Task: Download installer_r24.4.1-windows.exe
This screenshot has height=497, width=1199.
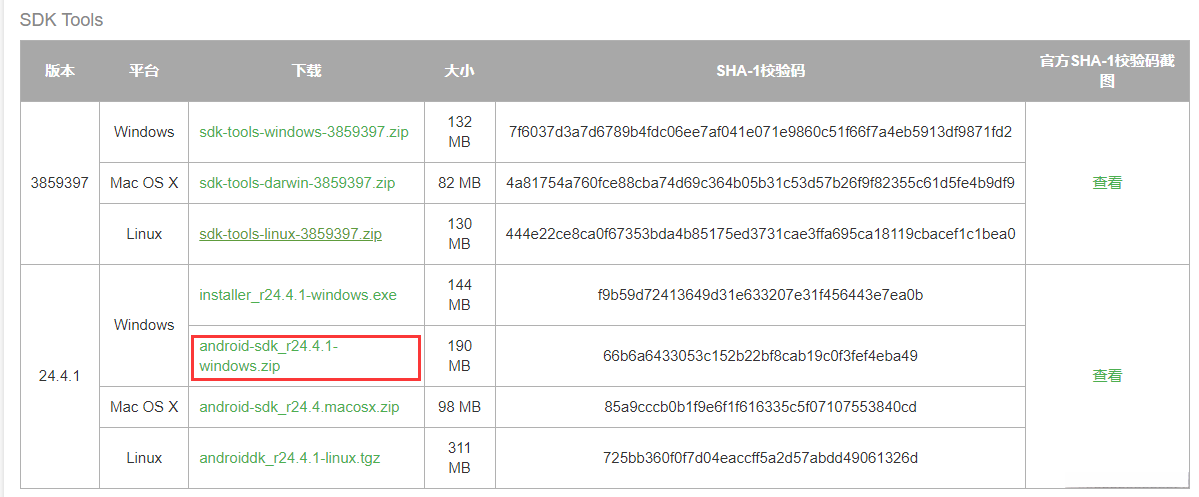Action: click(298, 295)
